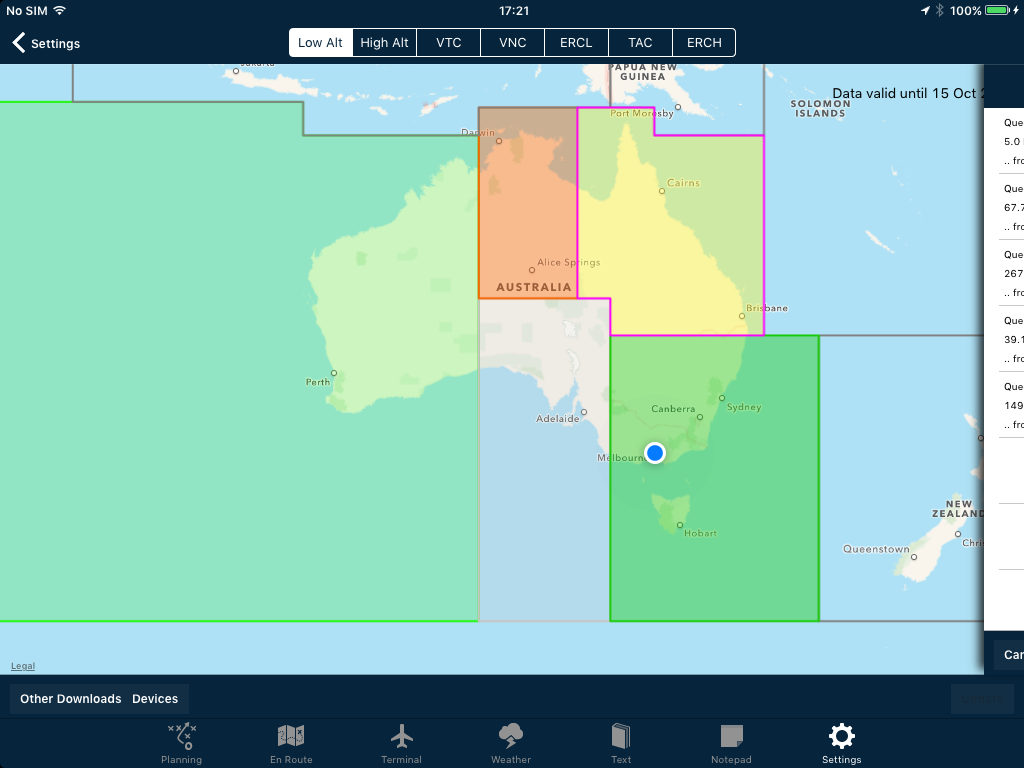Open the Weather cloud icon
1024x768 pixels.
point(511,736)
